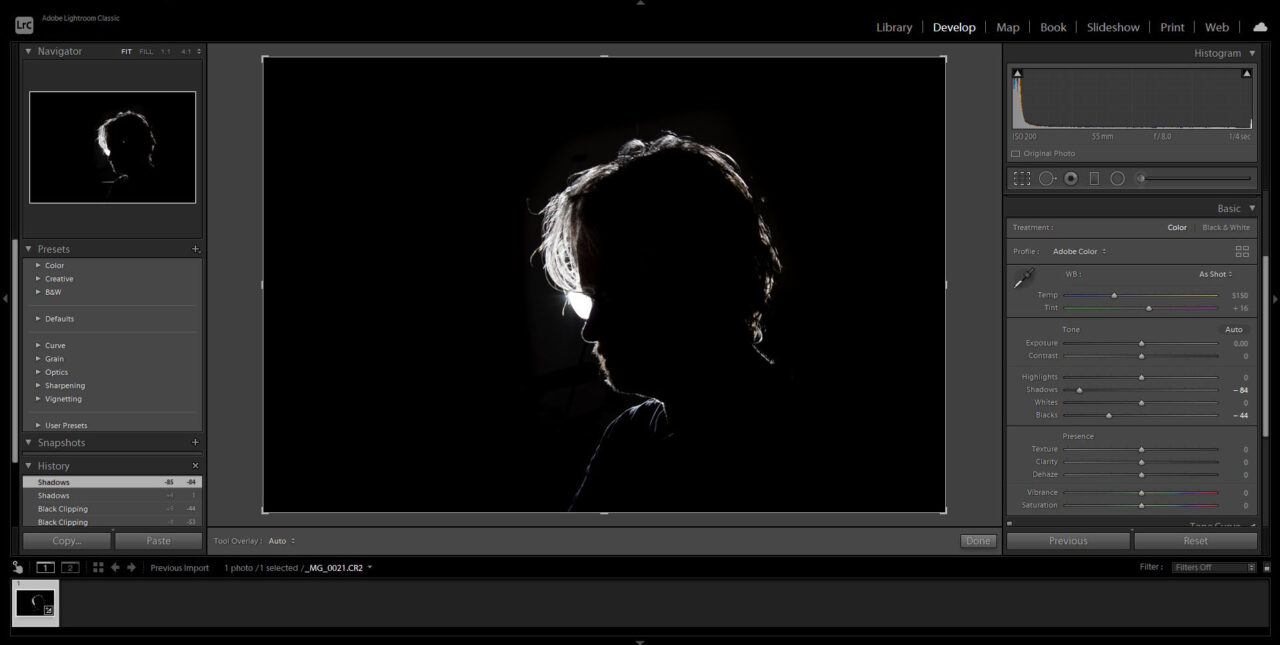Select the Graduated Filter tool
This screenshot has width=1280, height=645.
(x=1094, y=179)
